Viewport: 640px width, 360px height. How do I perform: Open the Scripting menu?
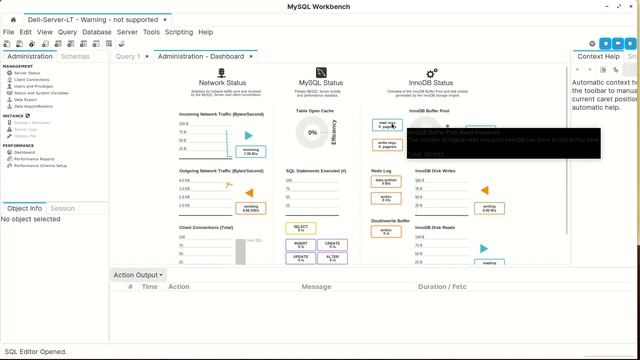click(179, 32)
